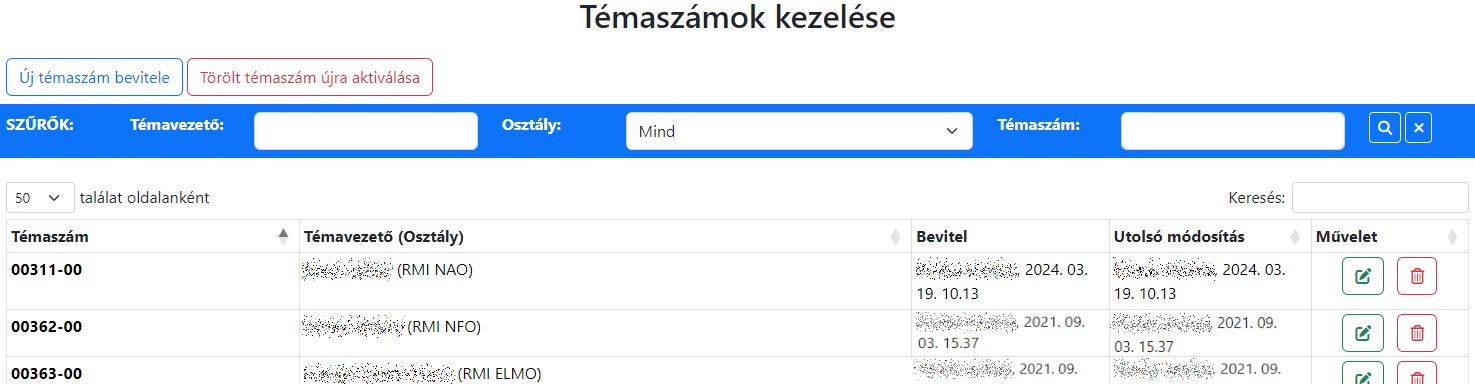Sort table by Témavezető (Osztály) column
The image size is (1475, 384).
pos(605,237)
